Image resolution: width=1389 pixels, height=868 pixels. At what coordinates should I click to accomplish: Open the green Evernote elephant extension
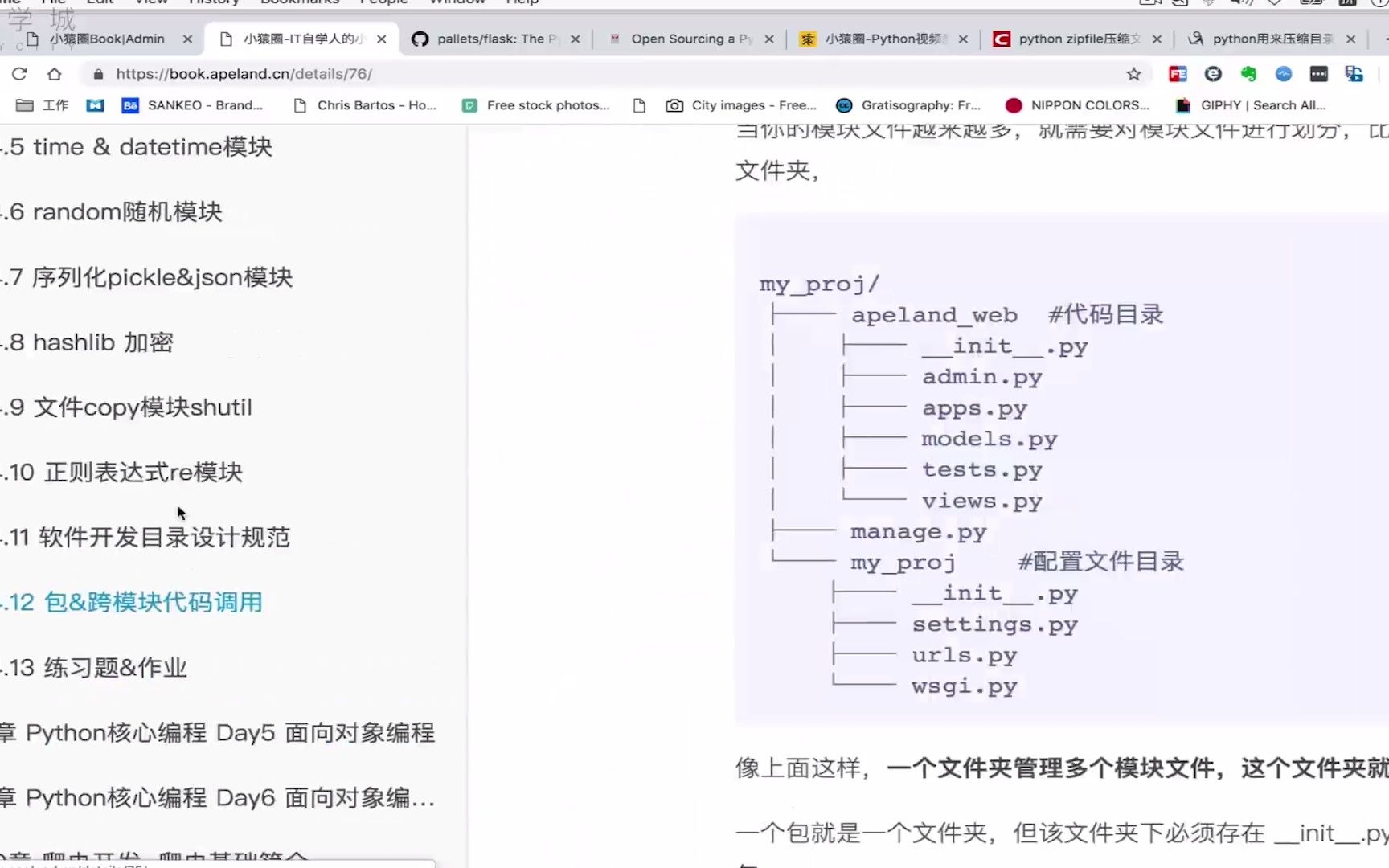[x=1248, y=74]
